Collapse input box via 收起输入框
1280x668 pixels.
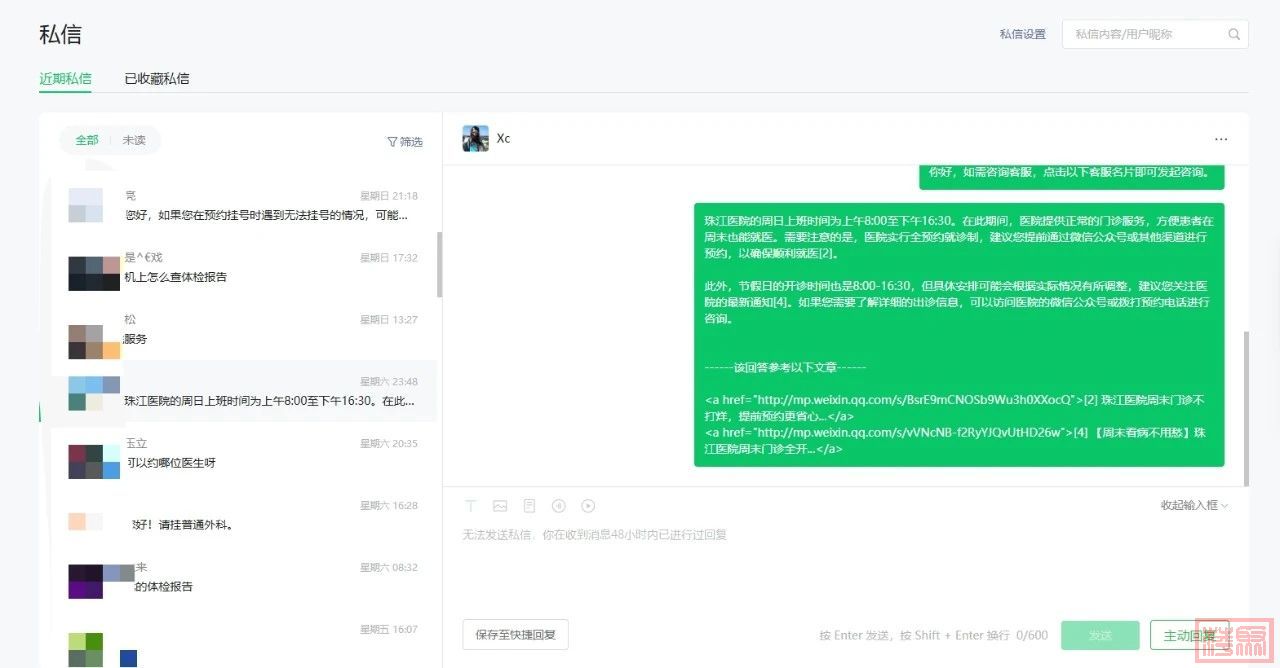(x=1194, y=506)
